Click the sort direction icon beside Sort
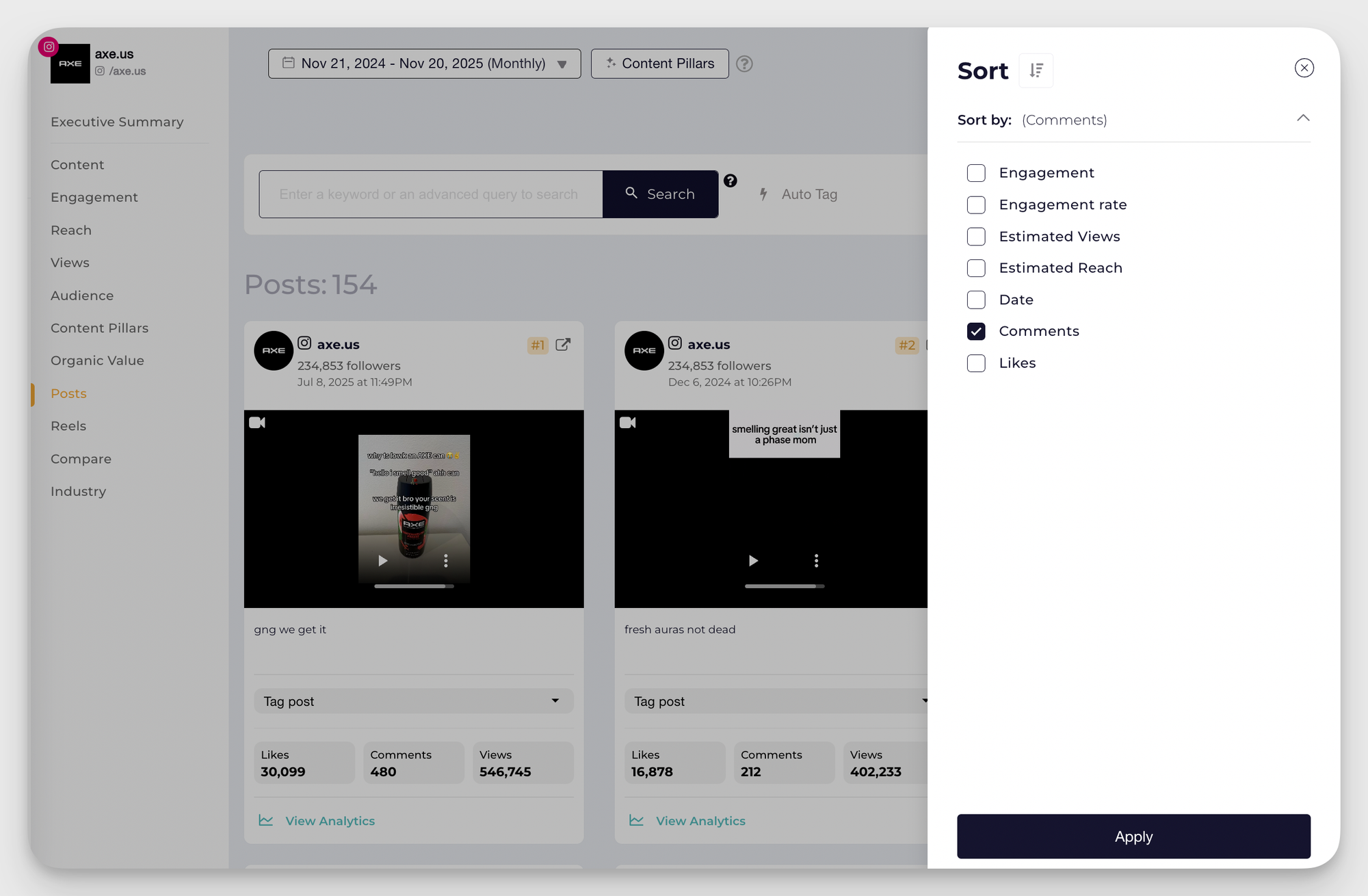The width and height of the screenshot is (1368, 896). coord(1036,70)
